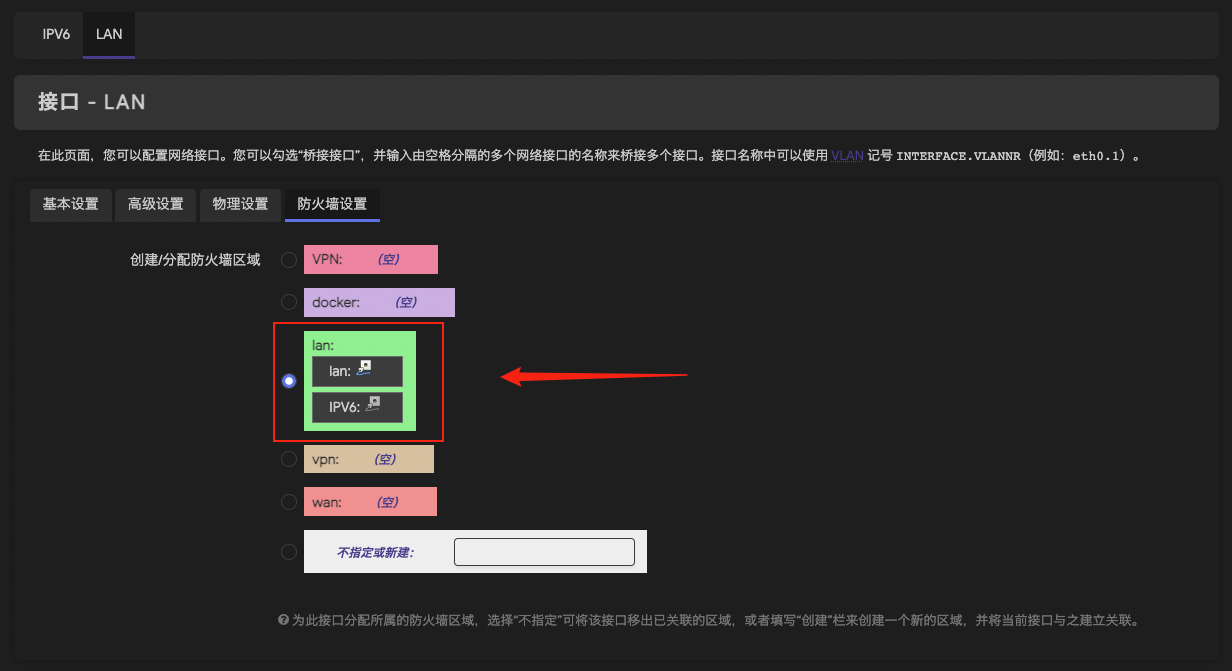Open the 基本设置 tab

pyautogui.click(x=70, y=204)
